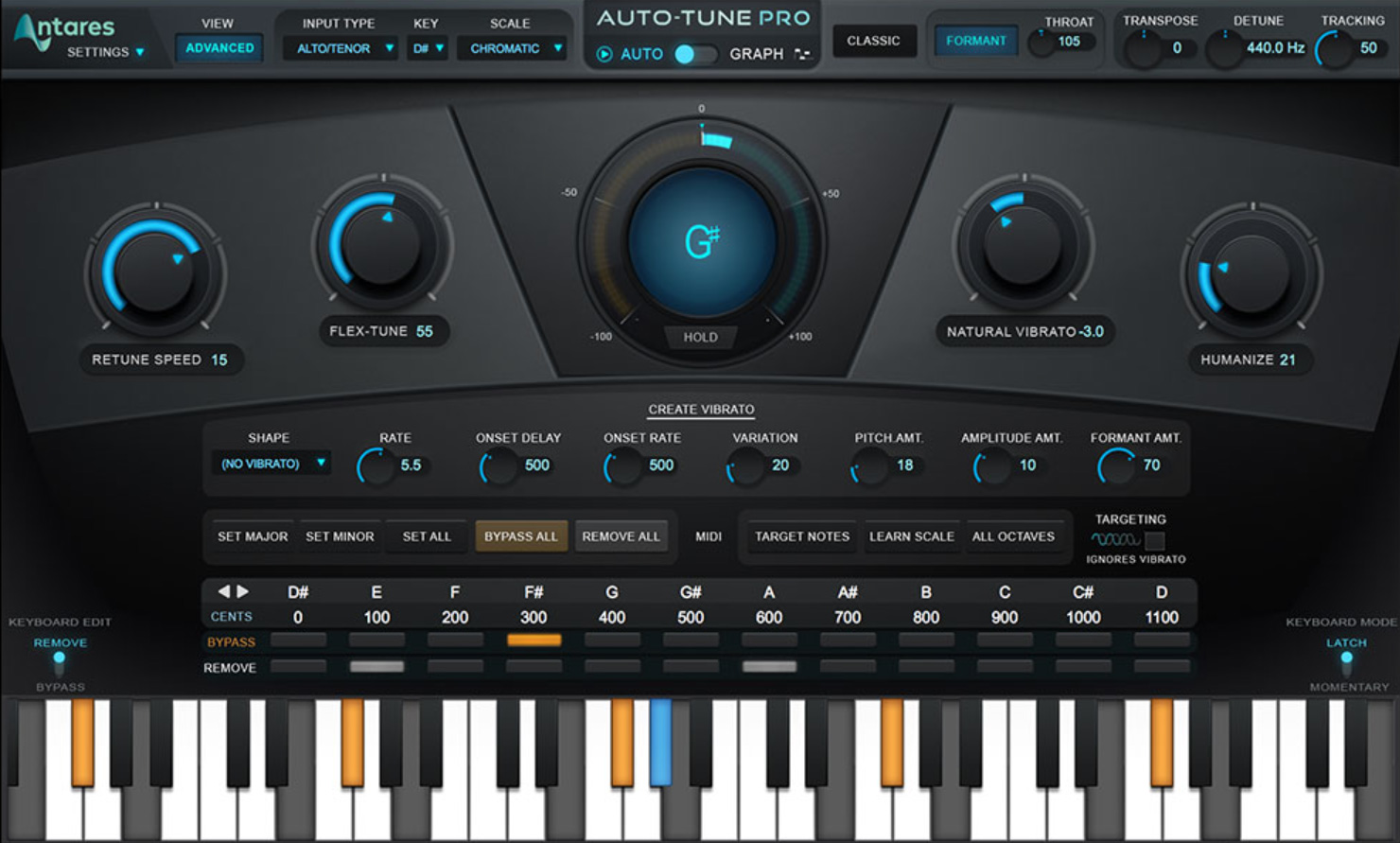Viewport: 1400px width, 843px height.
Task: Click the Throat length knob
Action: click(1041, 43)
